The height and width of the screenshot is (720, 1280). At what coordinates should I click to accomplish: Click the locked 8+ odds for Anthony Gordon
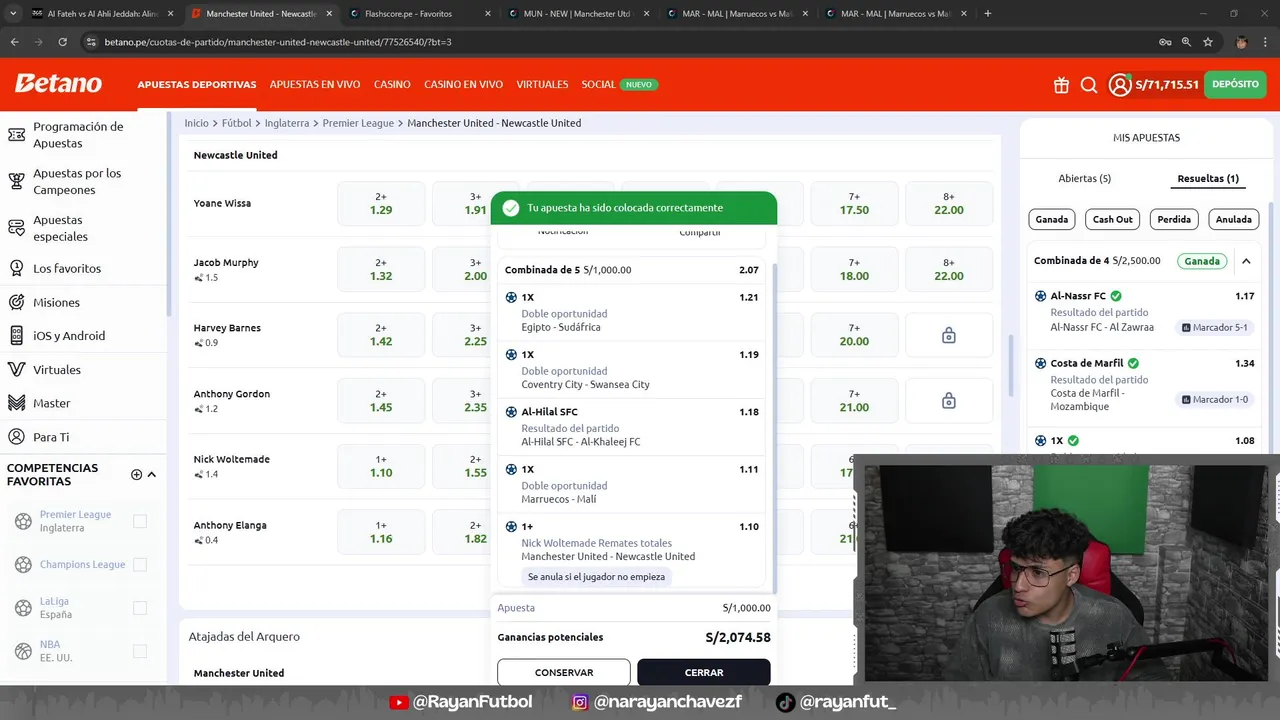949,401
